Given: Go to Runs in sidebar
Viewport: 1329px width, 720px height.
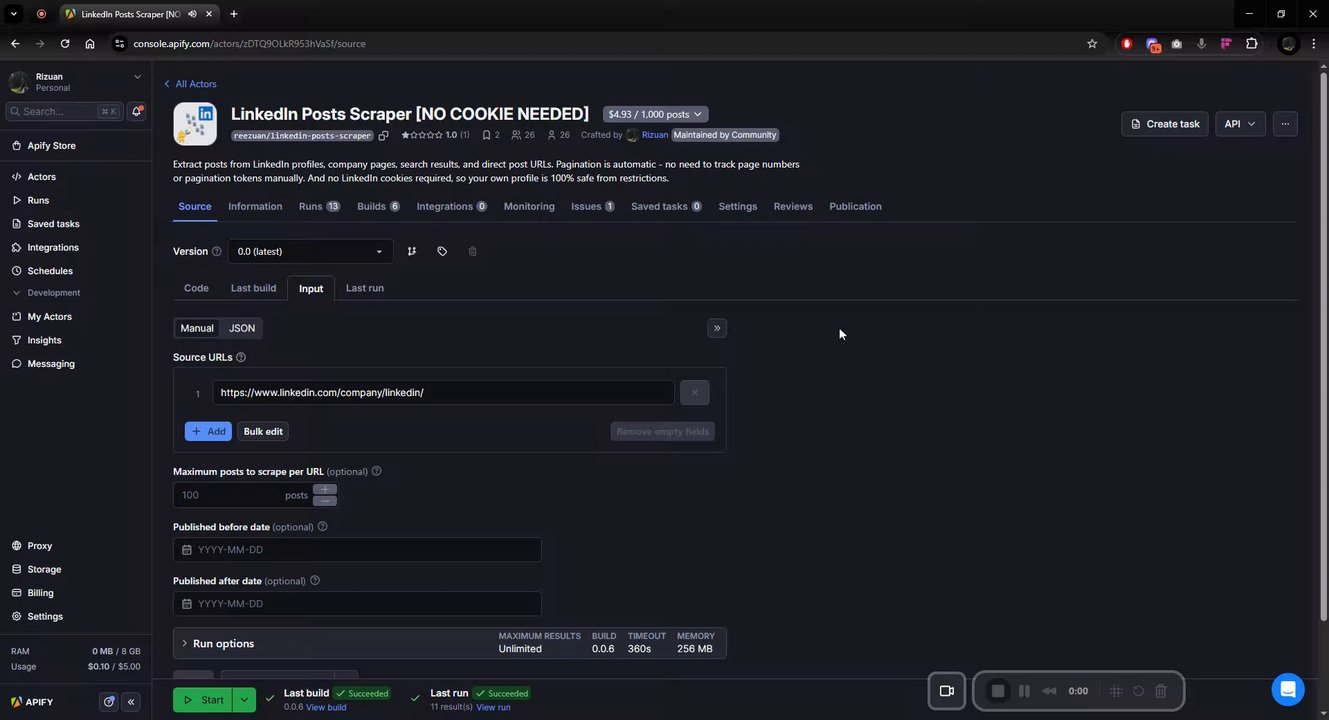Looking at the screenshot, I should (x=38, y=200).
